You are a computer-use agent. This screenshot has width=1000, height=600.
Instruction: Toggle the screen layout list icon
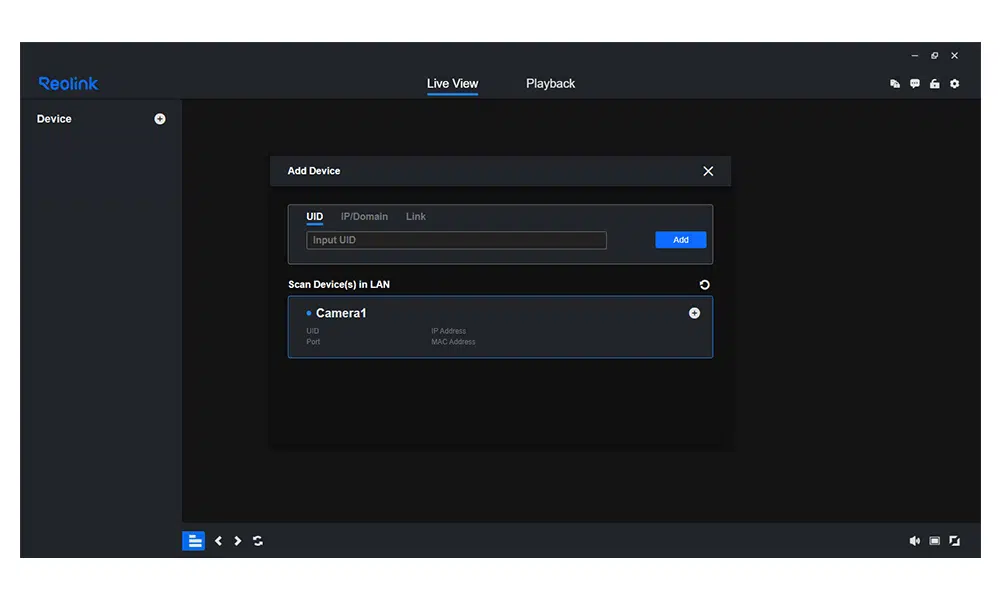click(193, 541)
